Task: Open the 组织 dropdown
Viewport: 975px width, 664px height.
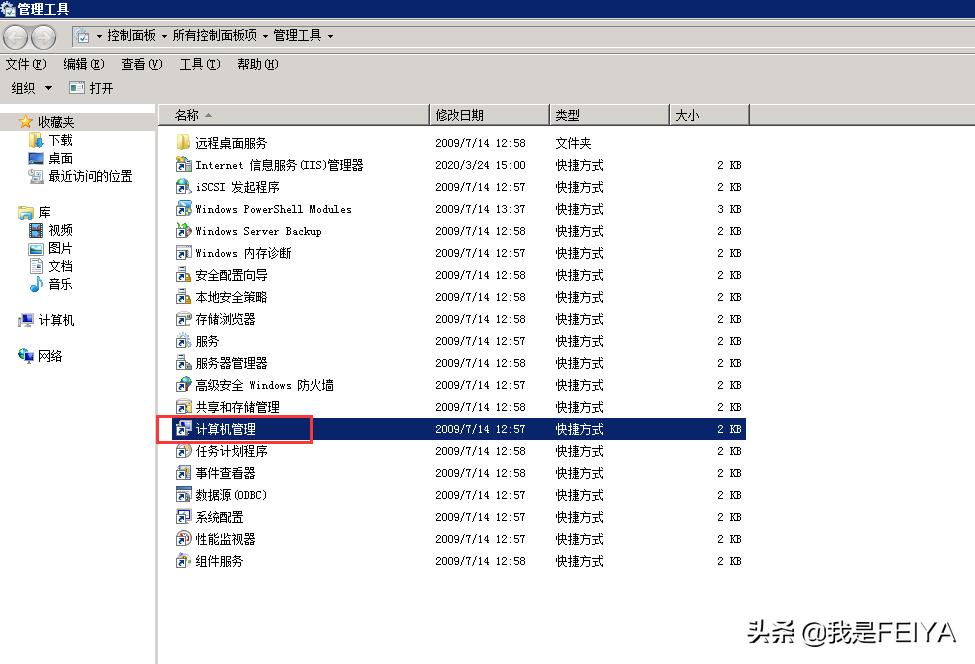Action: (30, 88)
